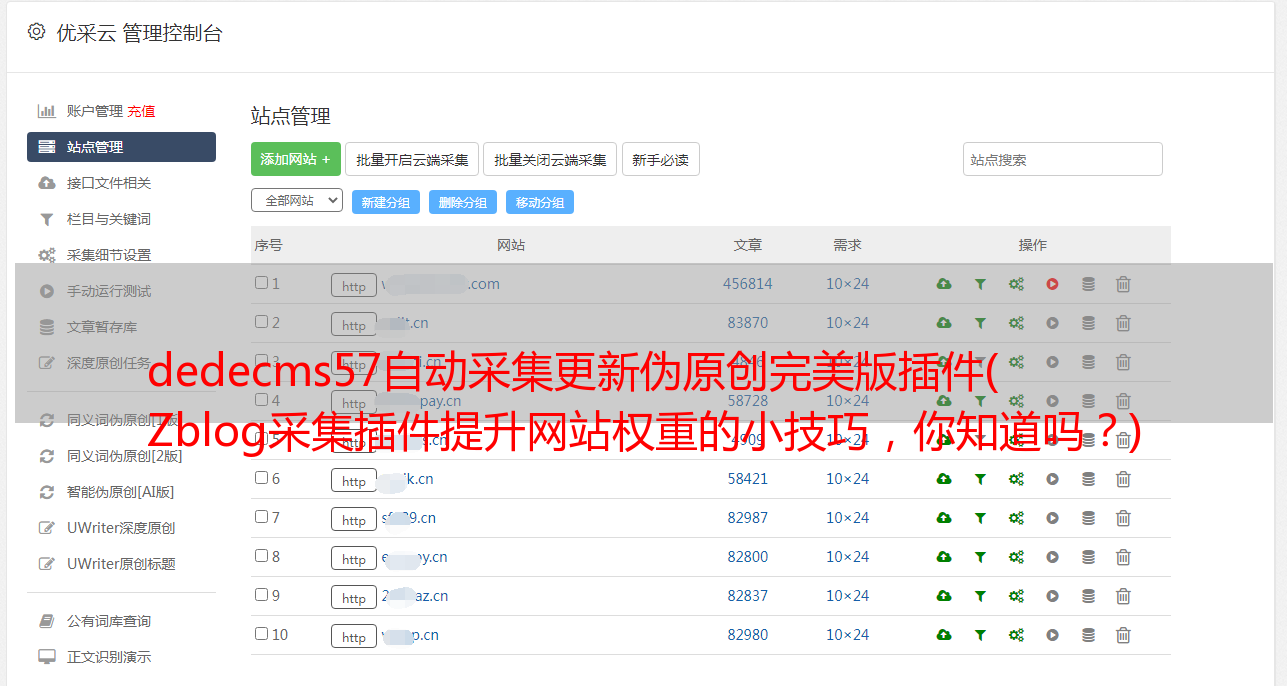Open UWriter深度原创 in the sidebar

pos(121,528)
